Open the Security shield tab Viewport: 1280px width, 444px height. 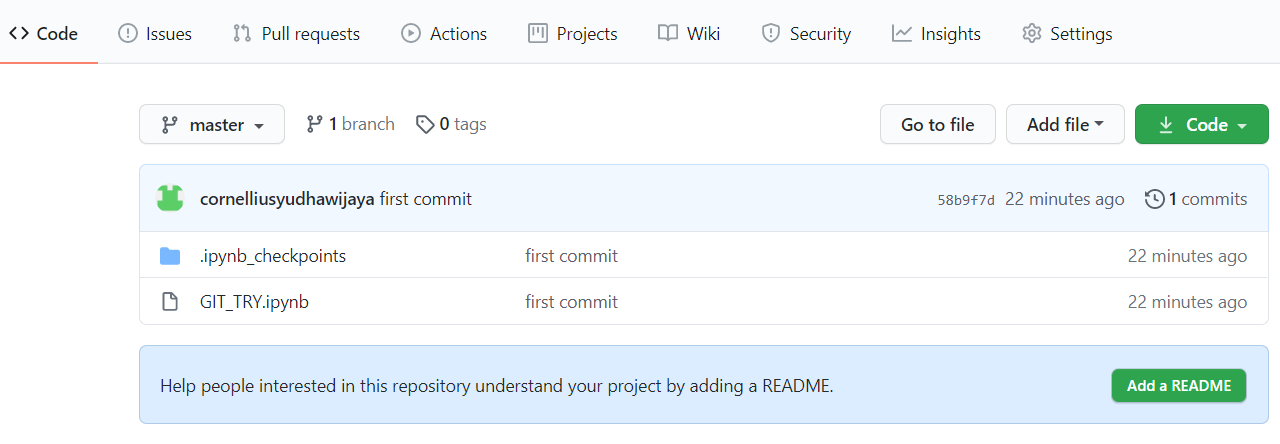pyautogui.click(x=806, y=34)
